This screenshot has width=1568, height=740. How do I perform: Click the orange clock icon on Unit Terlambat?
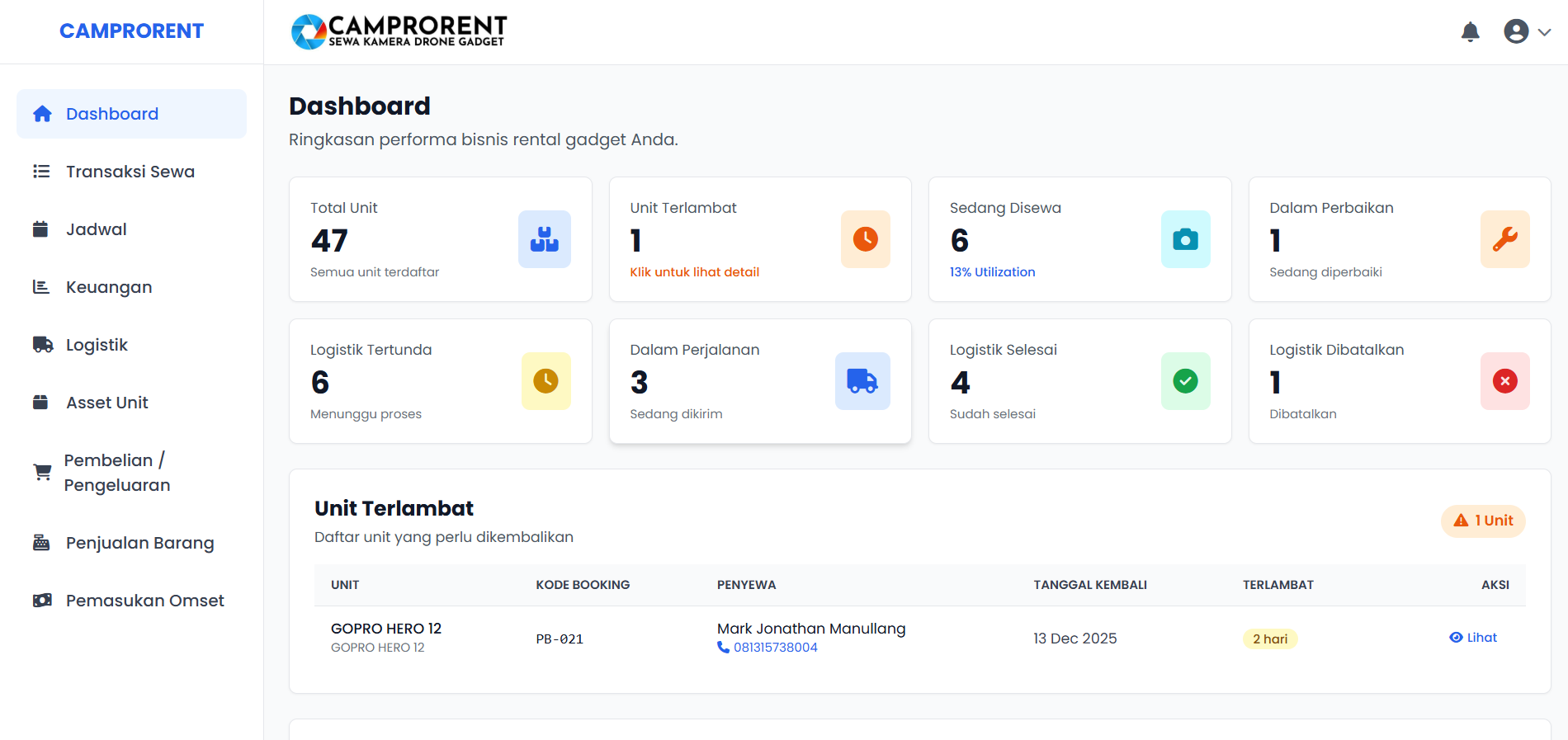[865, 239]
